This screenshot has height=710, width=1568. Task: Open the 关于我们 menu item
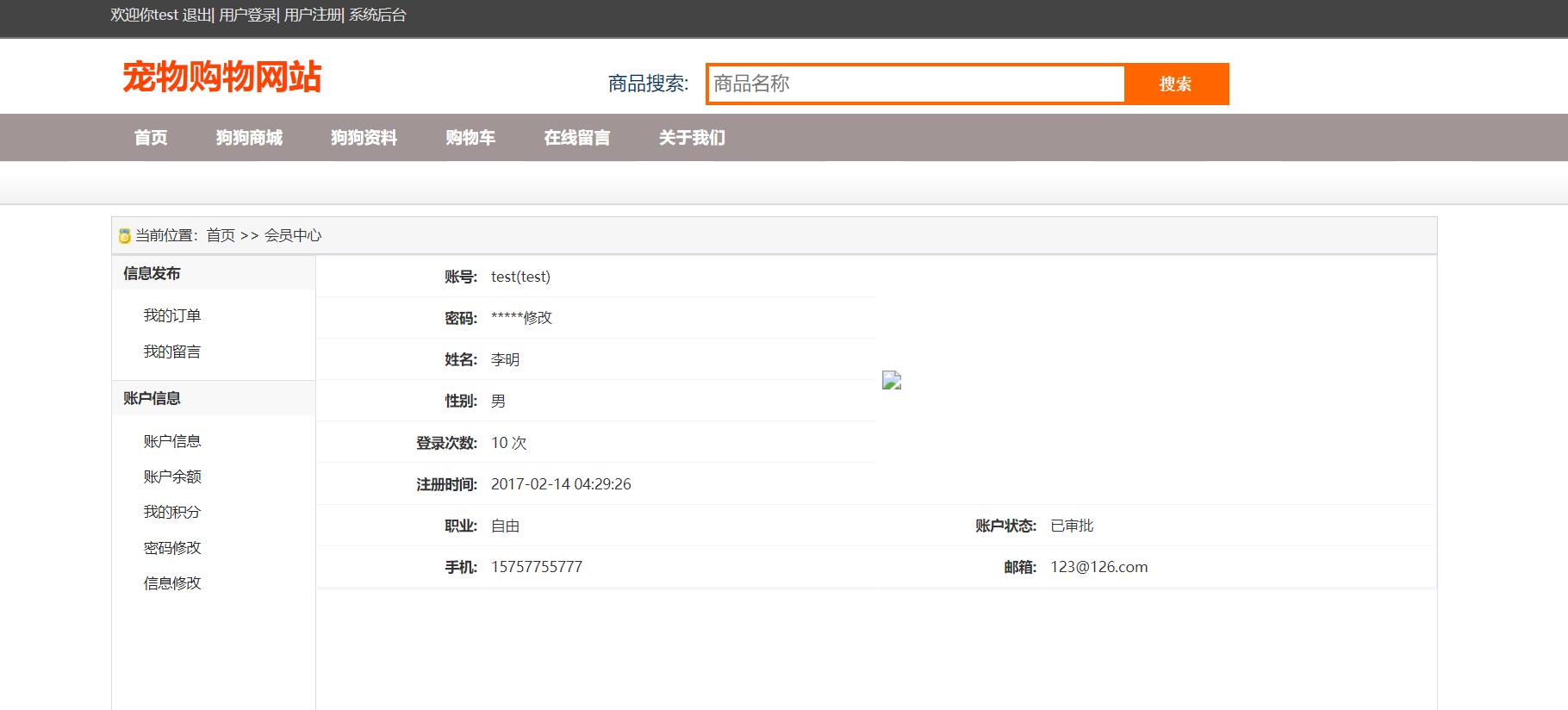click(692, 138)
